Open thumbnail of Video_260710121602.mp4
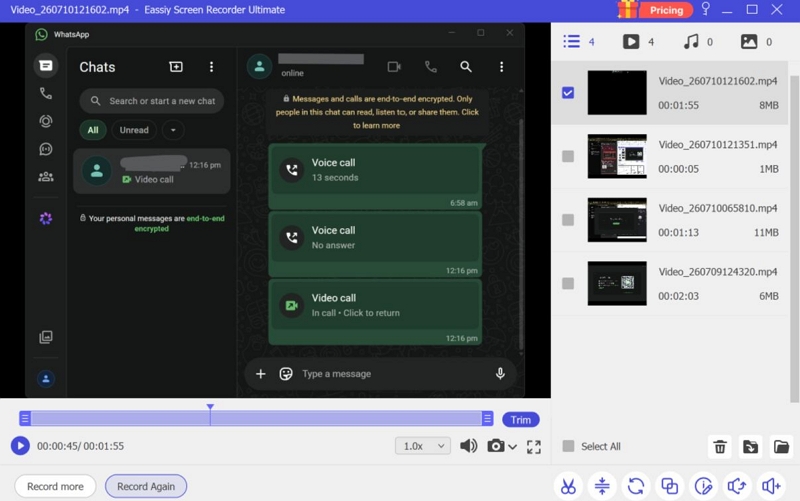Viewport: 800px width, 501px height. (x=617, y=92)
